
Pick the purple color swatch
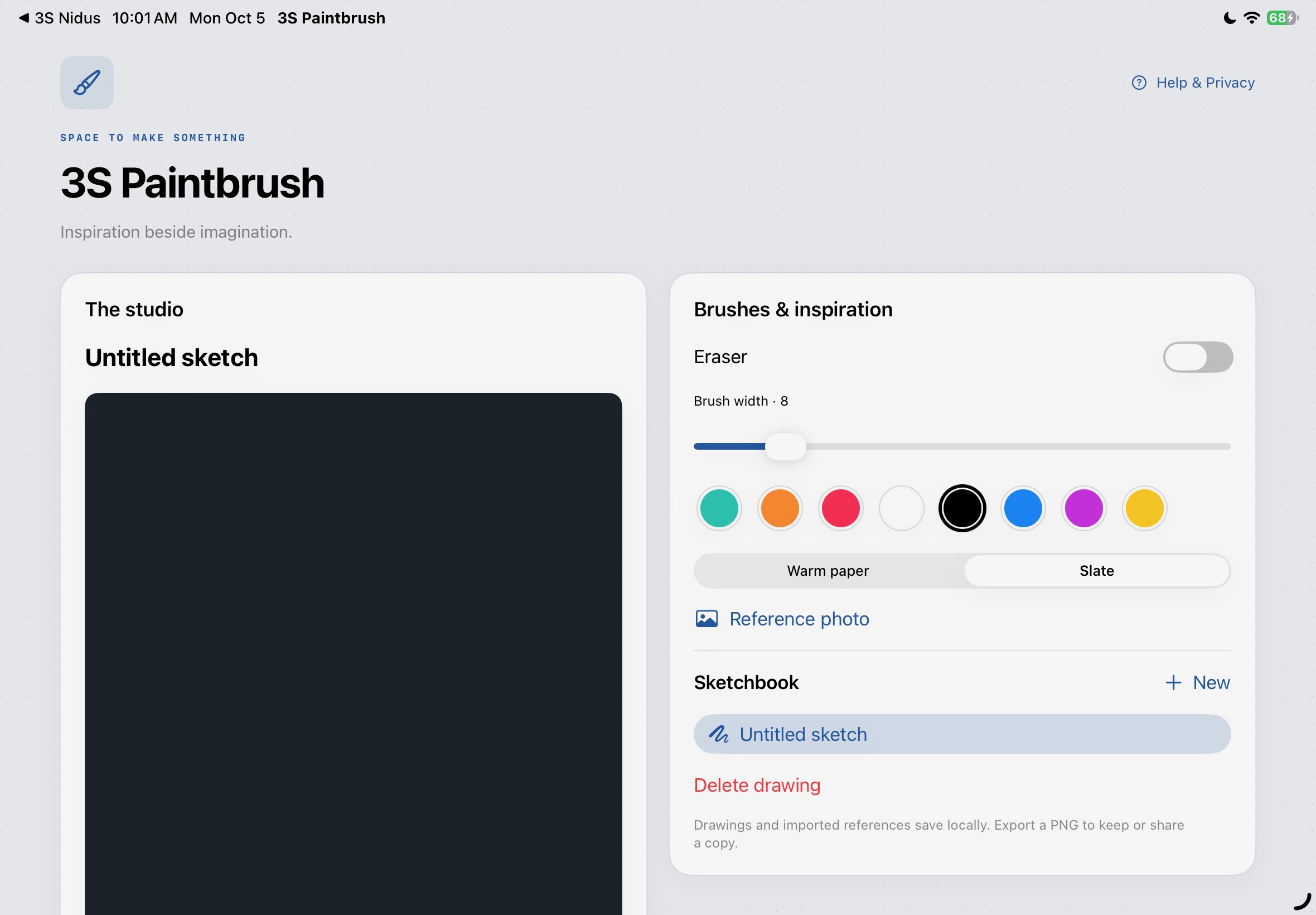1083,508
